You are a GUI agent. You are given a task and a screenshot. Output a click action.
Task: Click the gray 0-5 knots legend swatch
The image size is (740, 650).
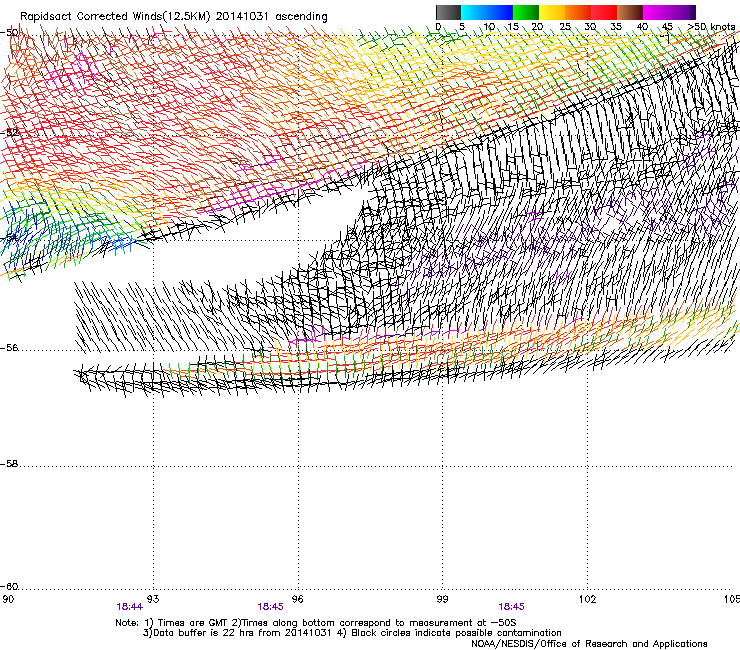(x=448, y=12)
